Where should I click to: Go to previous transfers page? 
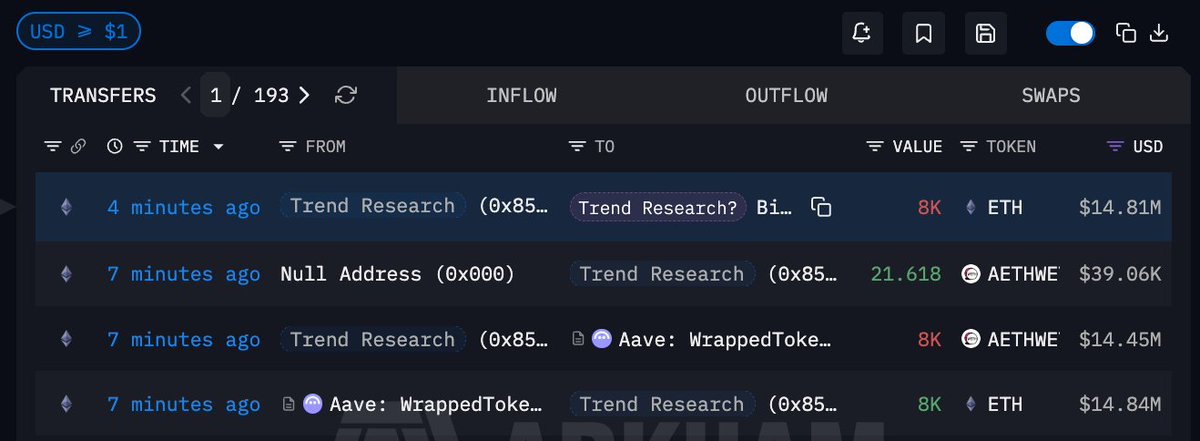click(x=186, y=96)
